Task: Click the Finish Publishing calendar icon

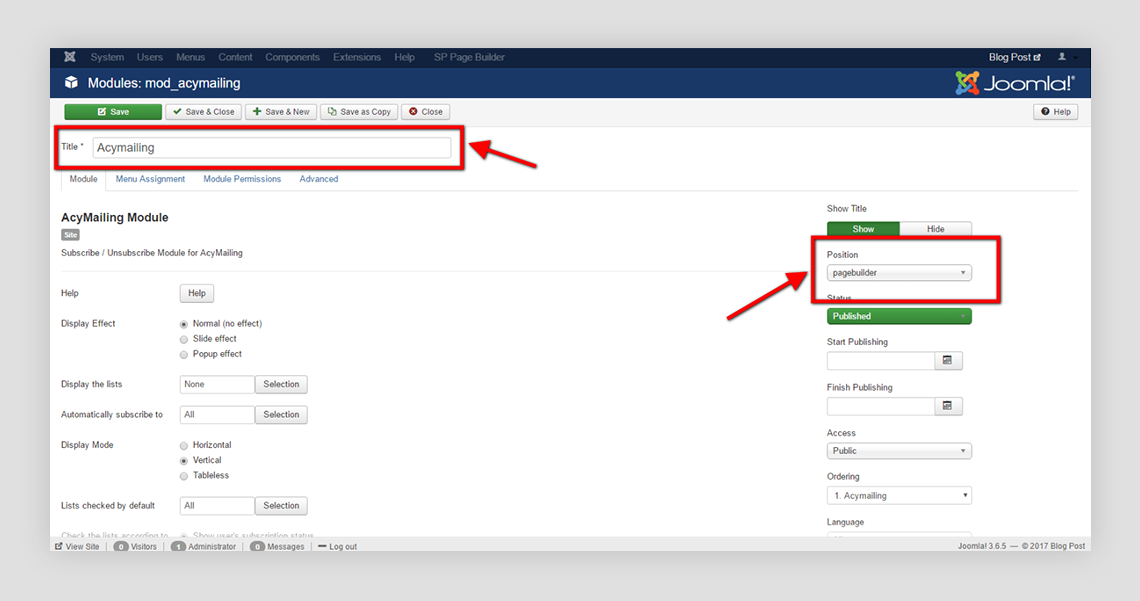Action: pyautogui.click(x=948, y=406)
